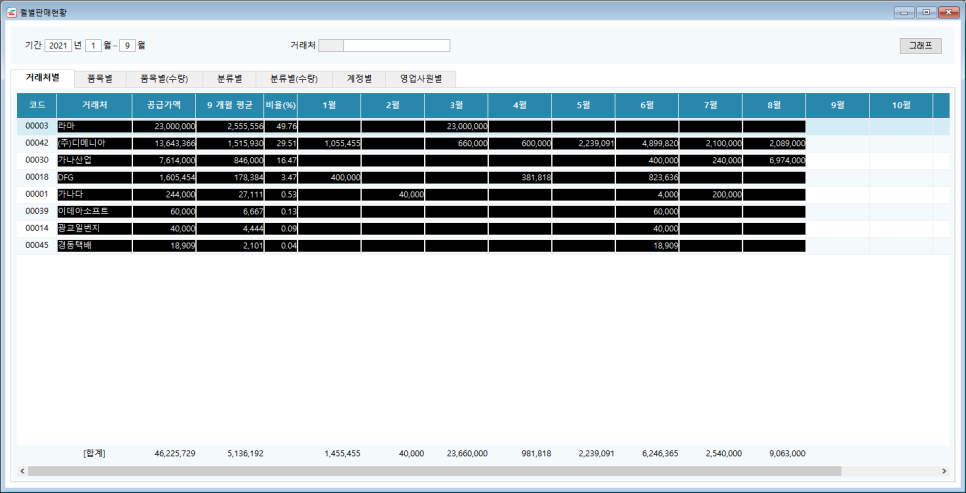Click the 라마 customer cell
The image size is (966, 493).
[x=94, y=126]
